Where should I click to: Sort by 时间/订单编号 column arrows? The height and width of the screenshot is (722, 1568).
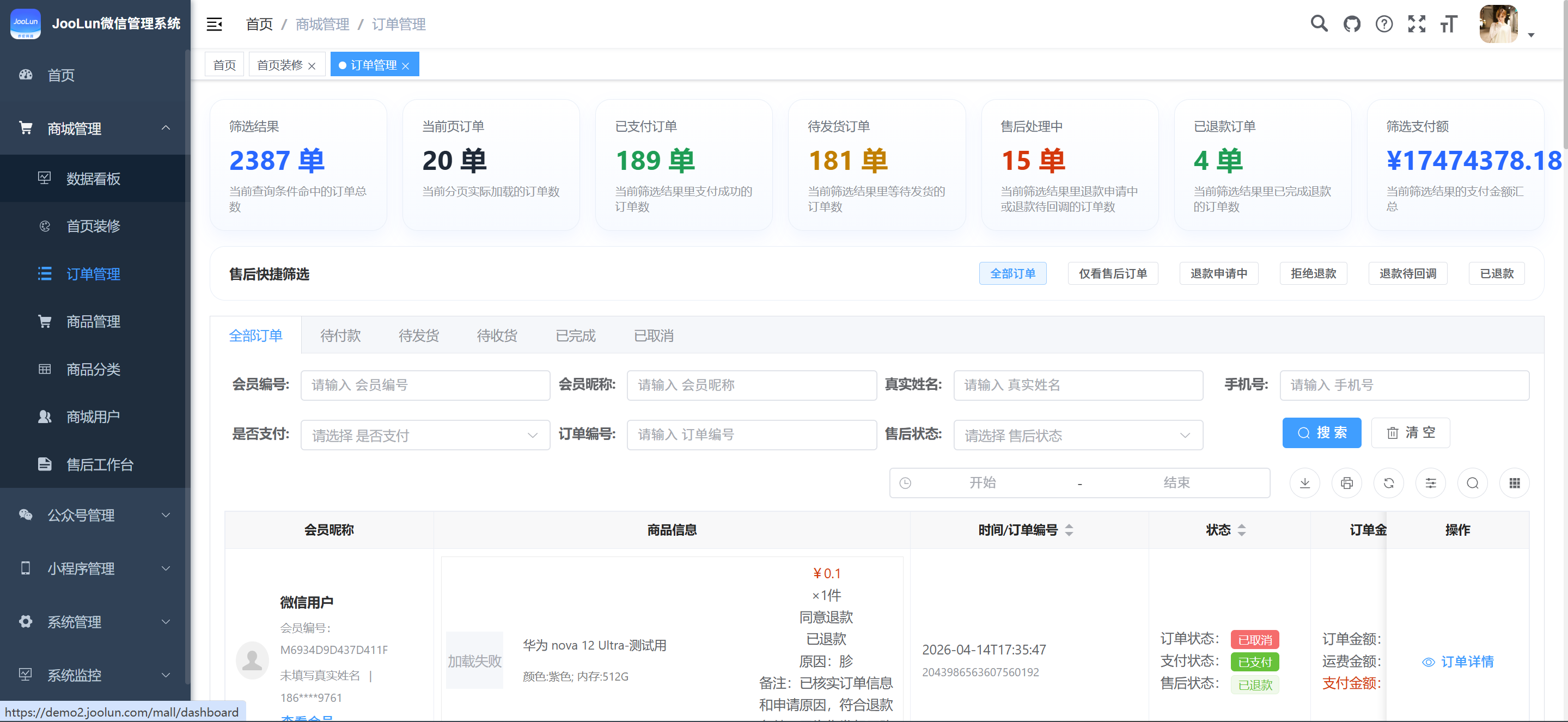coord(1069,530)
